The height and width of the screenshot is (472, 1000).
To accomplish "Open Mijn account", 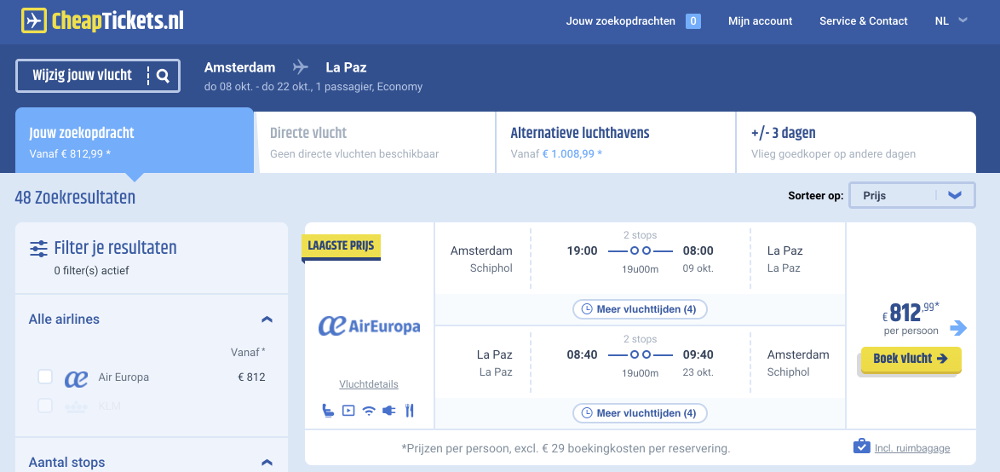I will tap(760, 21).
